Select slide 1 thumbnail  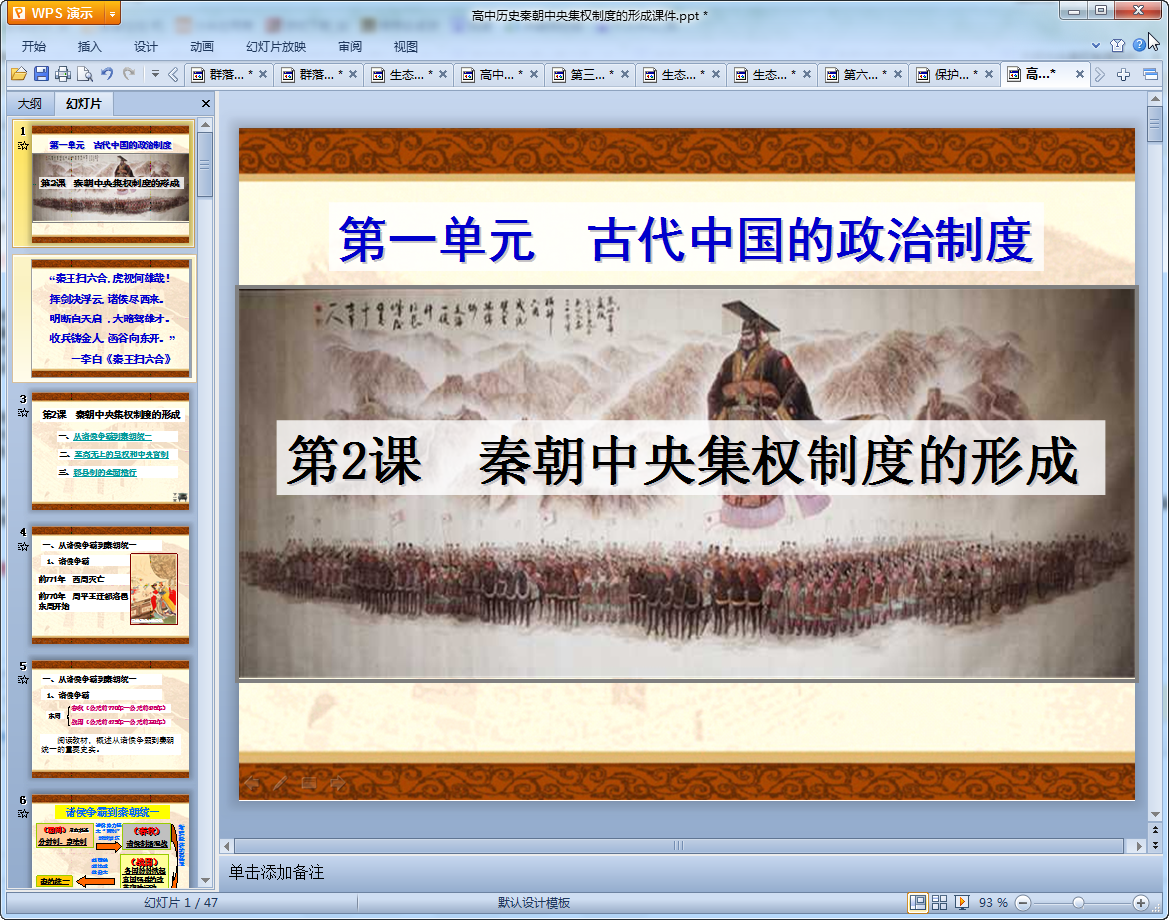point(110,184)
